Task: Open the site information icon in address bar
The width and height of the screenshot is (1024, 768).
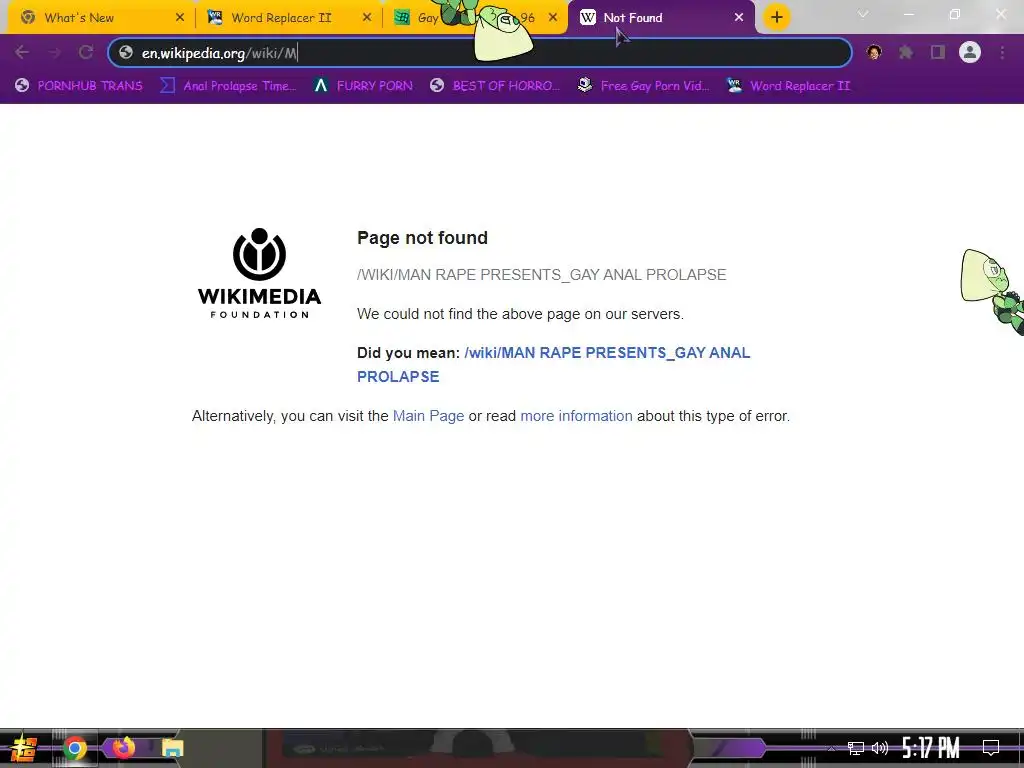Action: click(126, 53)
